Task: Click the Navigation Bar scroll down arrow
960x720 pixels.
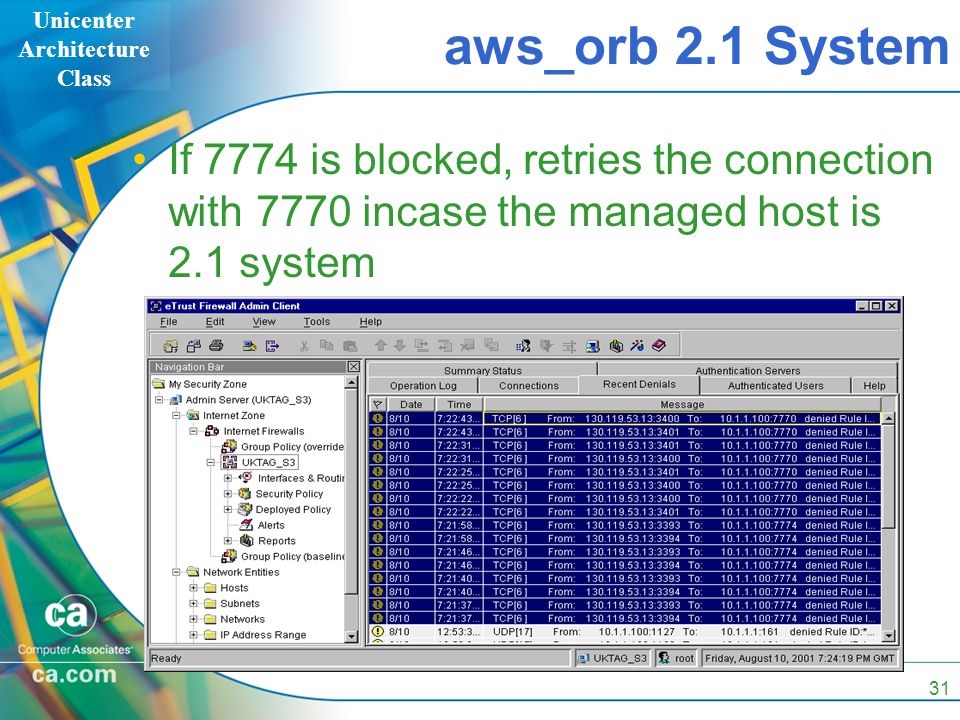Action: (x=351, y=636)
